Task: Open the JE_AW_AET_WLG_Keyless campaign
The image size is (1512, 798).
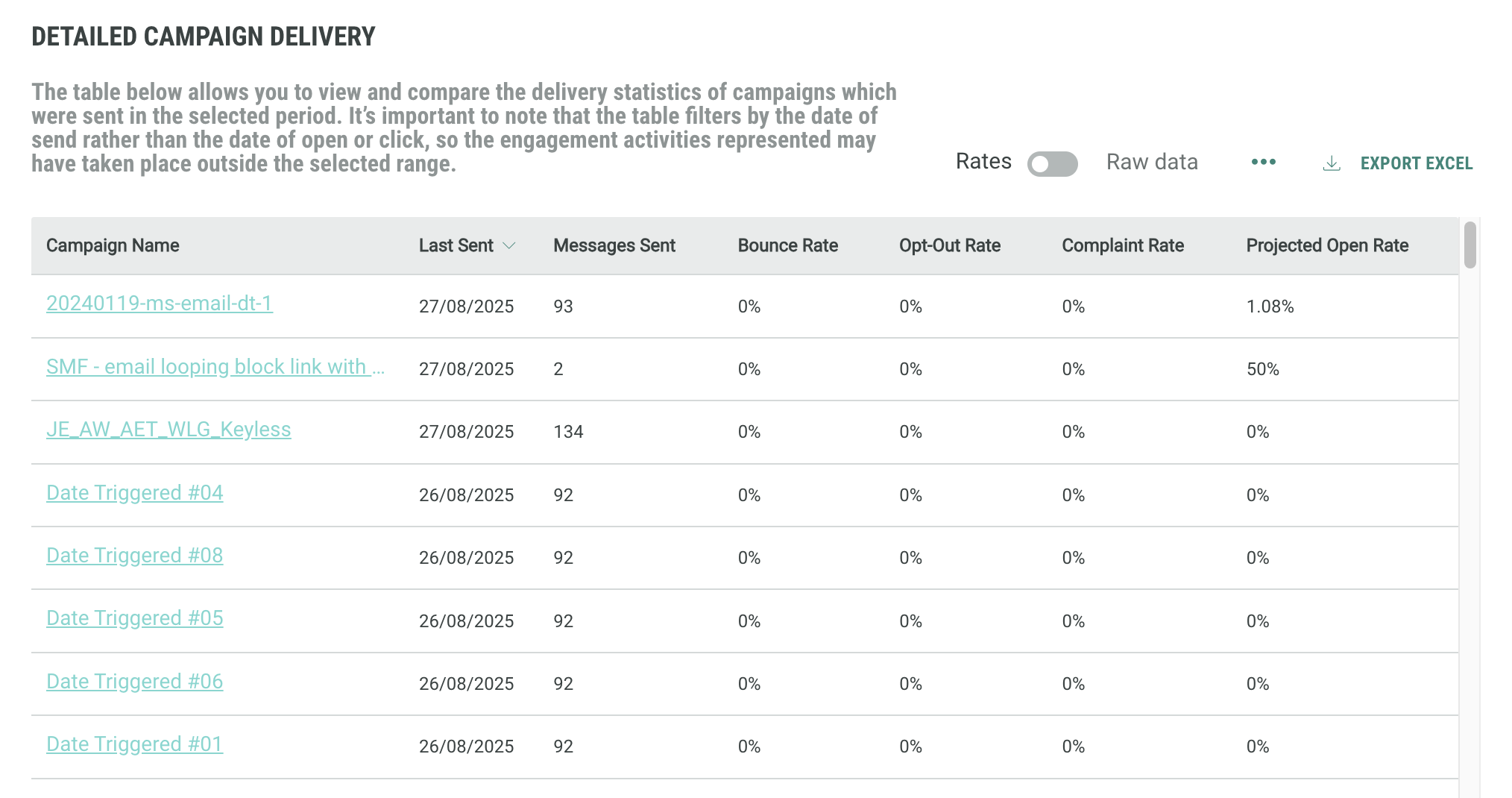Action: click(x=168, y=430)
